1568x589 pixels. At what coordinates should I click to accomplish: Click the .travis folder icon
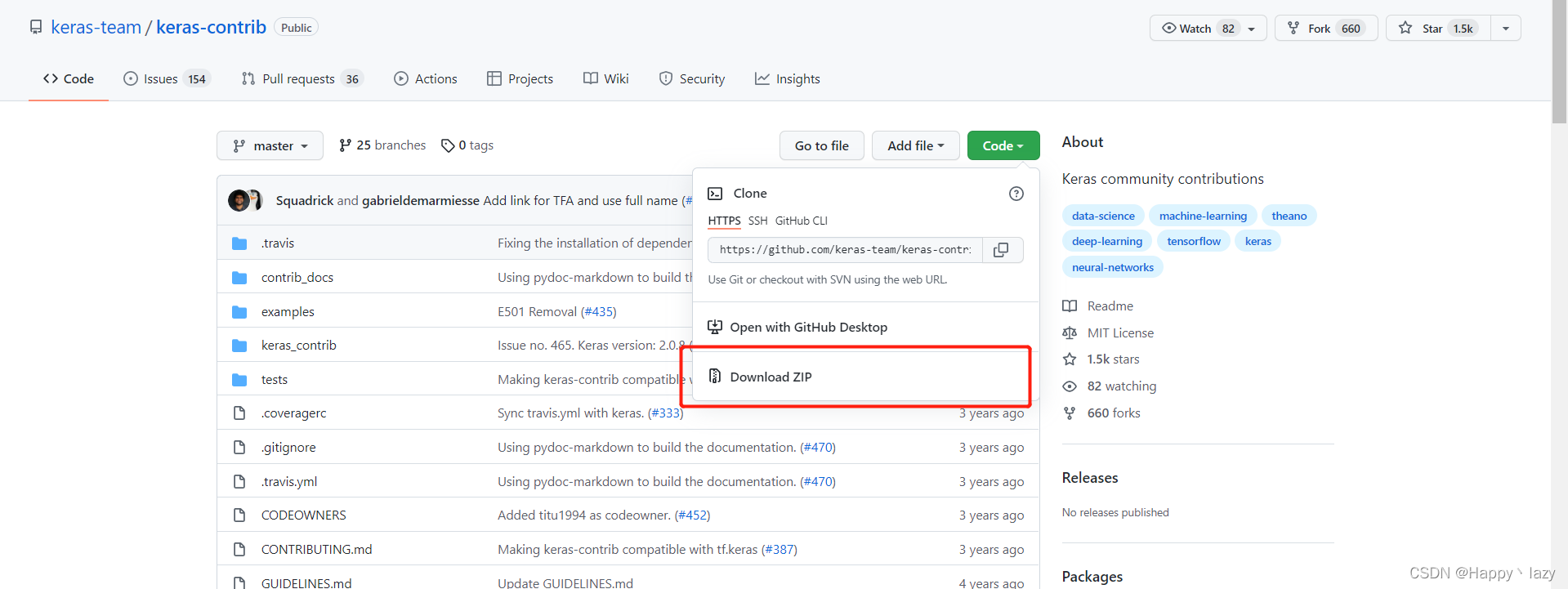[239, 243]
